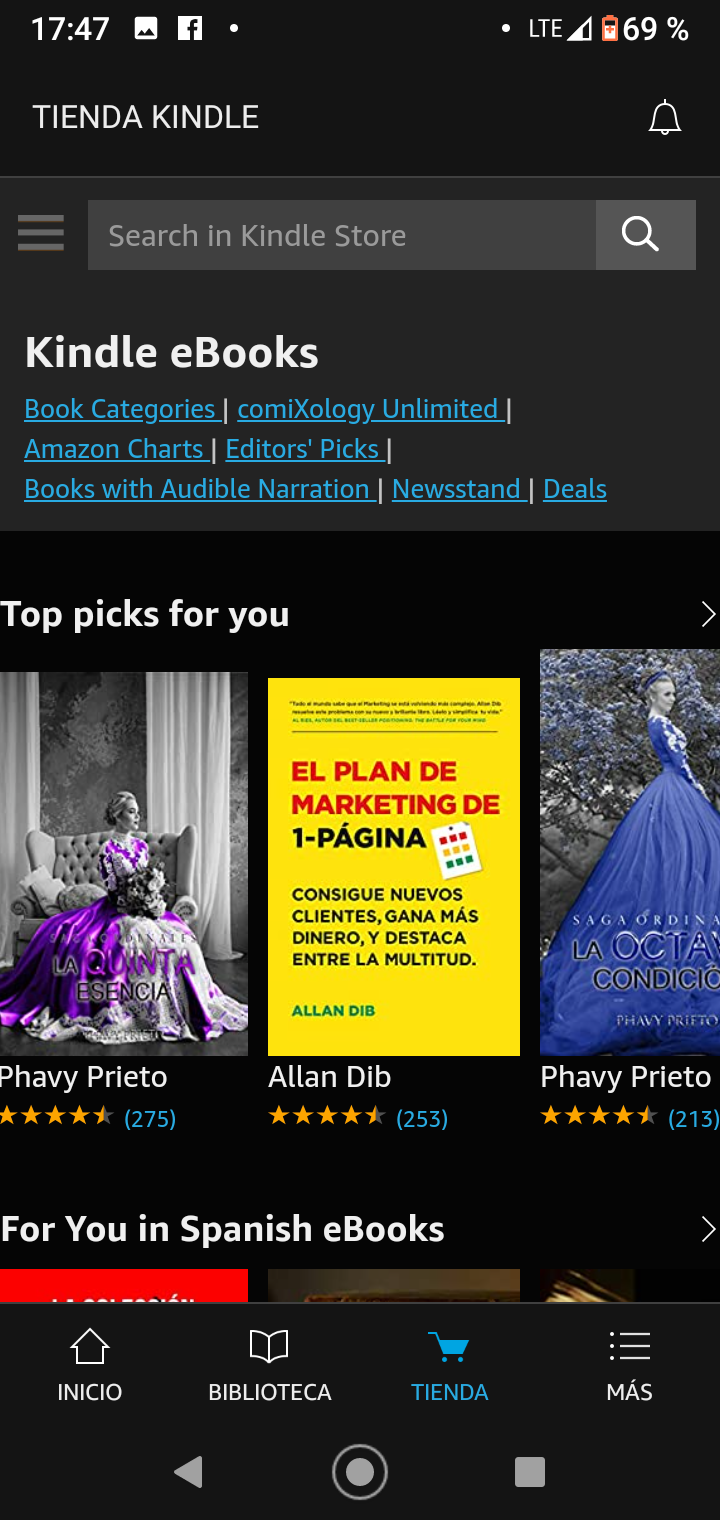Open the Más menu icon
Image resolution: width=720 pixels, height=1520 pixels.
click(629, 1346)
